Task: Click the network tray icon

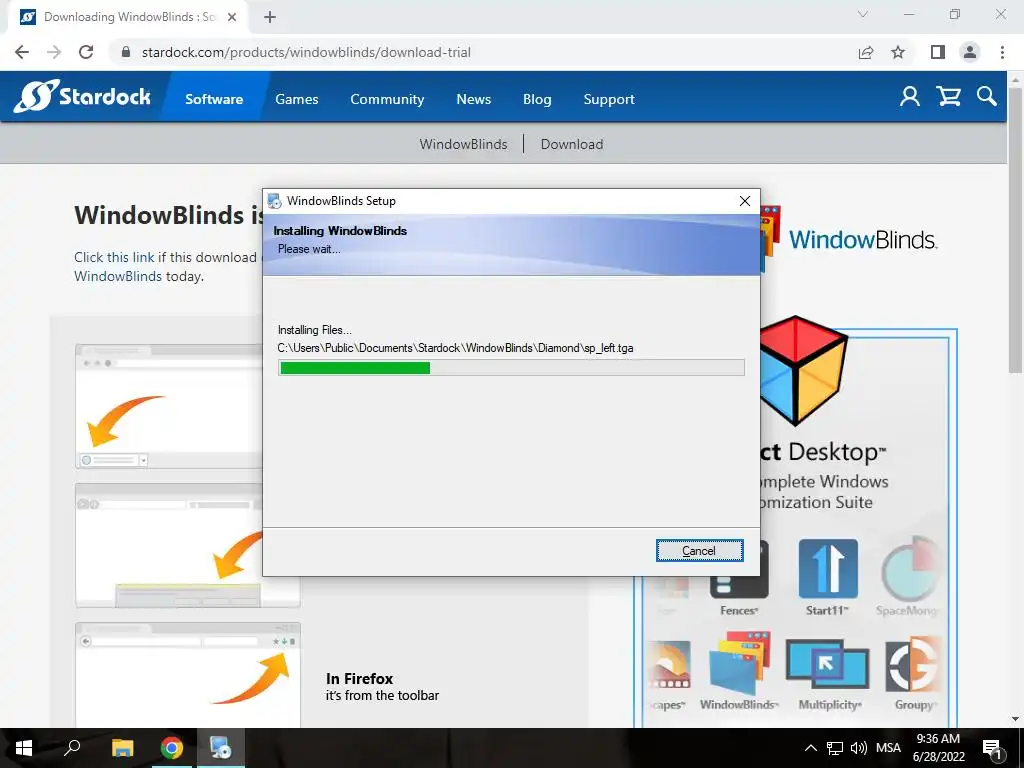Action: [835, 748]
